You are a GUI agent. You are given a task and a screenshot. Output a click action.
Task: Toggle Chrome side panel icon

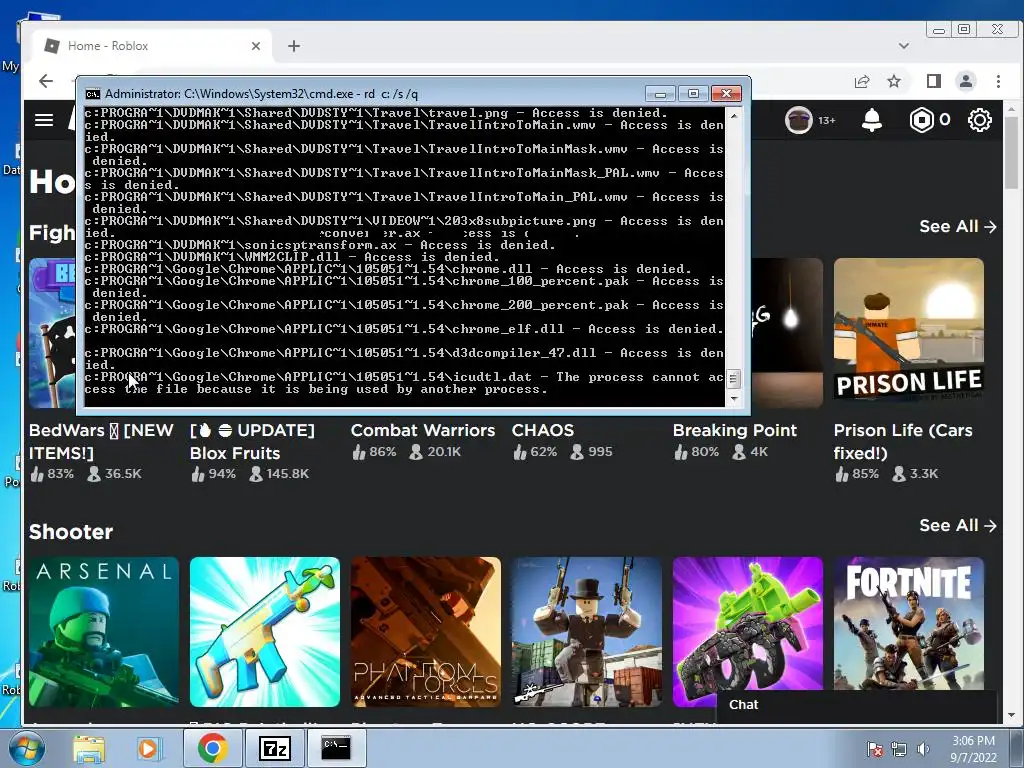click(x=934, y=82)
